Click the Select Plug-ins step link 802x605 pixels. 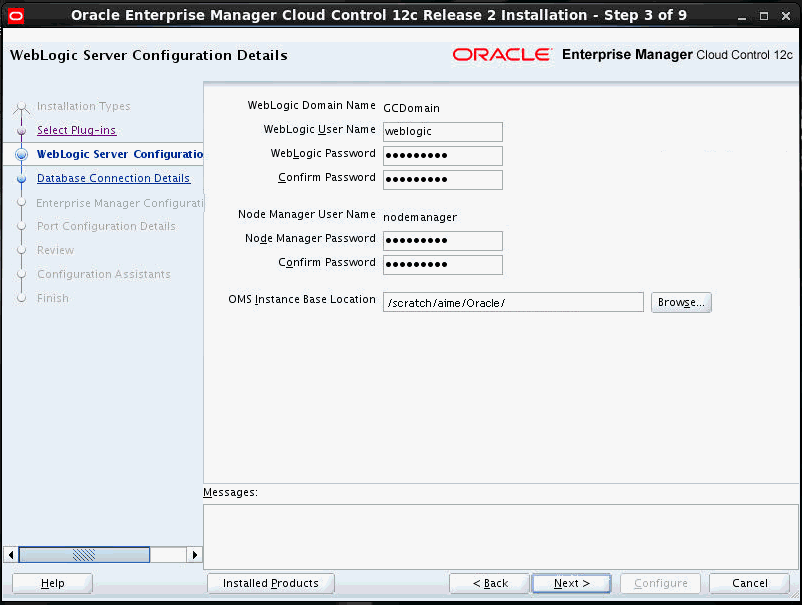pyautogui.click(x=77, y=130)
